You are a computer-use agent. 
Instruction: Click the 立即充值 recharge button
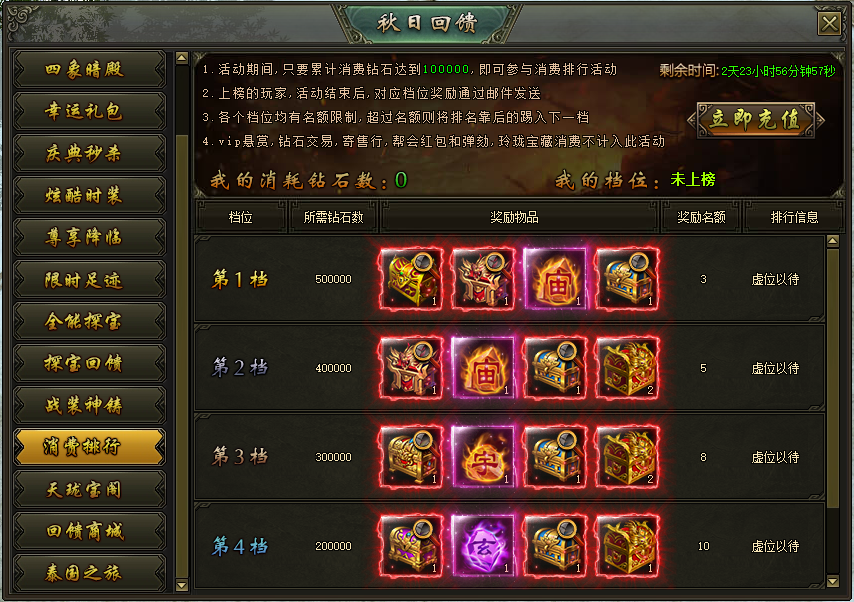[756, 120]
